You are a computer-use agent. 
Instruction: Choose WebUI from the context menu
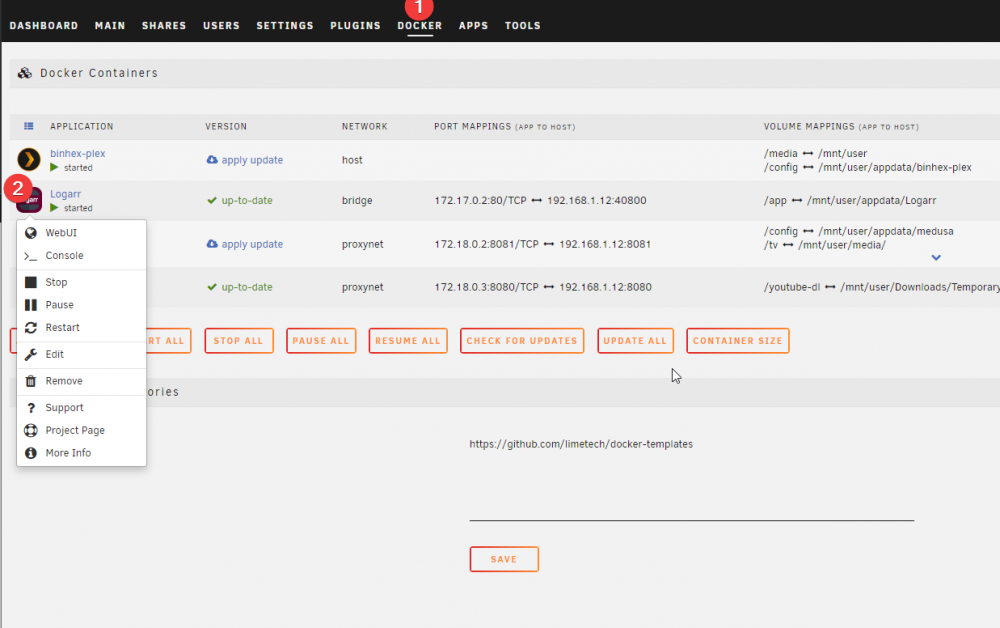click(x=82, y=233)
